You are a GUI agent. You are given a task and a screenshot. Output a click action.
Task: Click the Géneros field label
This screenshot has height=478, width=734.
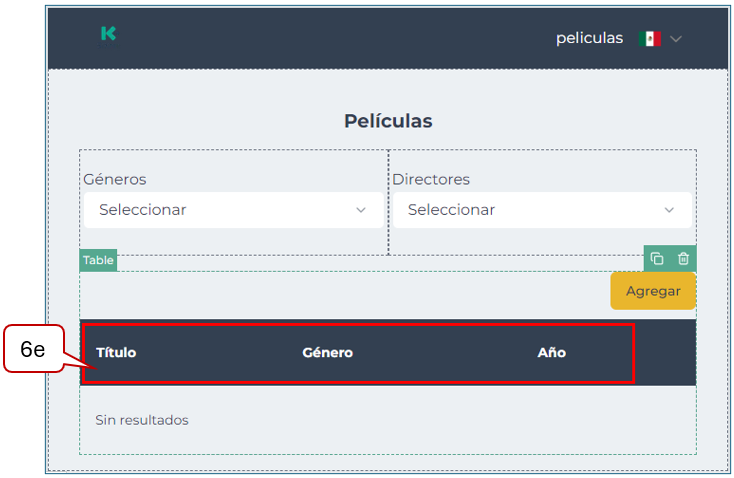coord(115,180)
